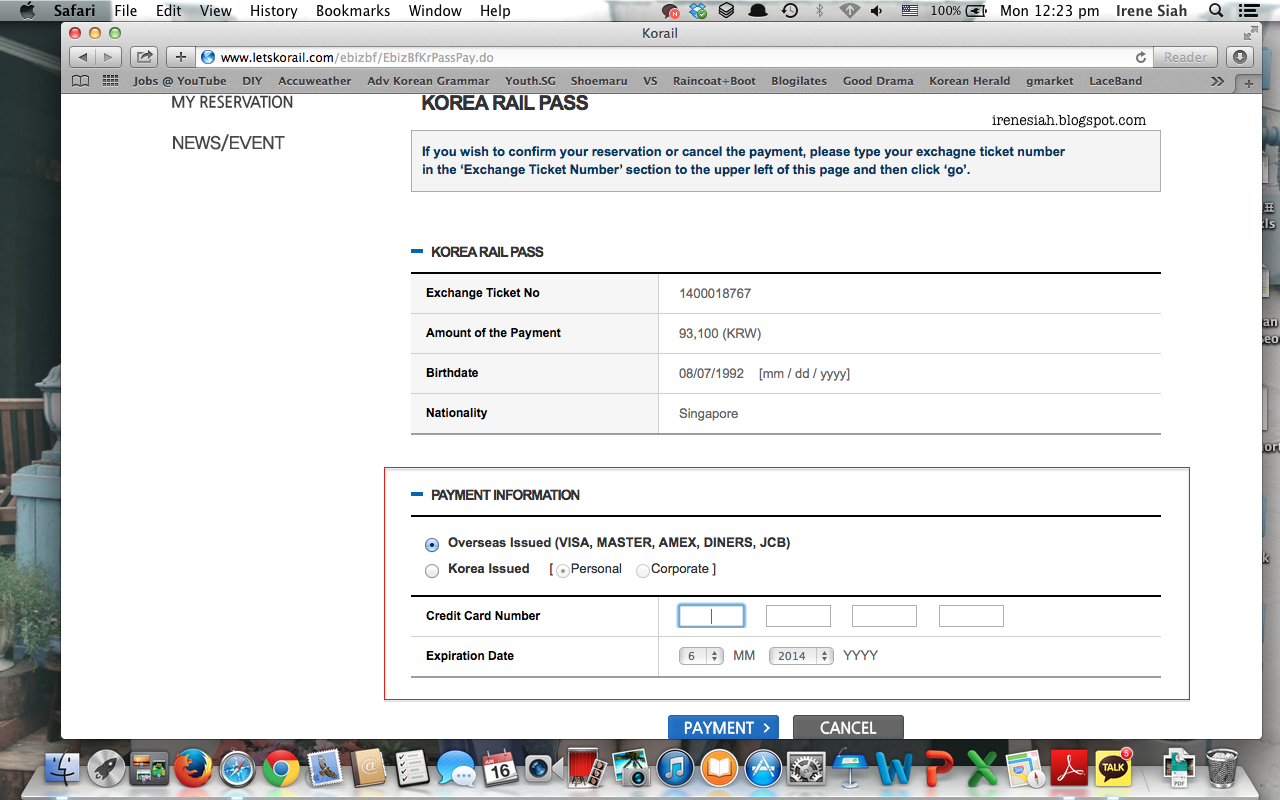Click the fourth credit card number field
Viewport: 1280px width, 800px height.
[x=971, y=616]
